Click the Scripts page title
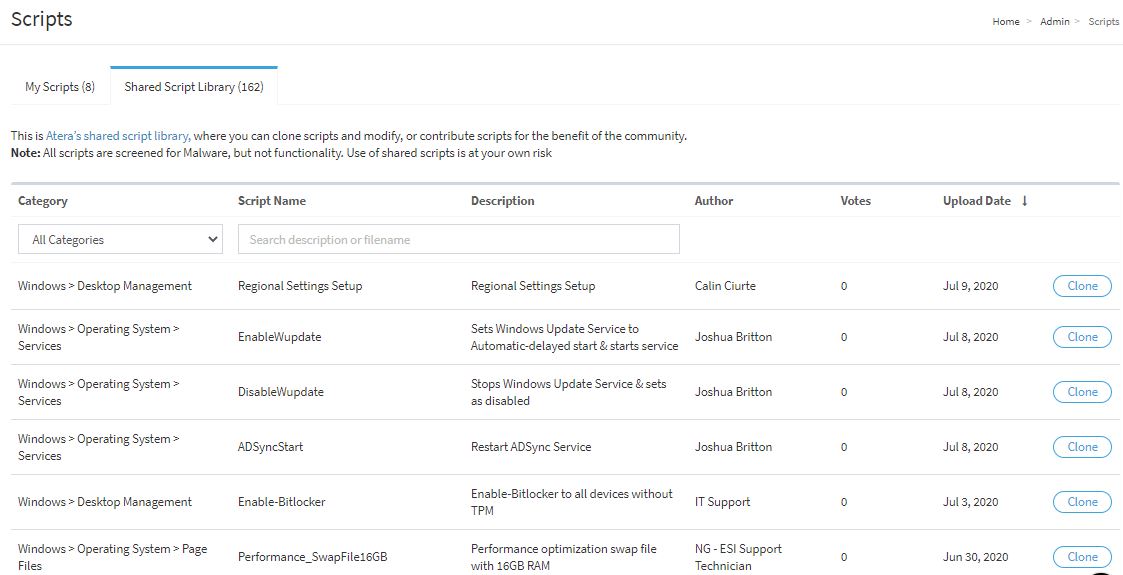The height and width of the screenshot is (575, 1123). (42, 19)
